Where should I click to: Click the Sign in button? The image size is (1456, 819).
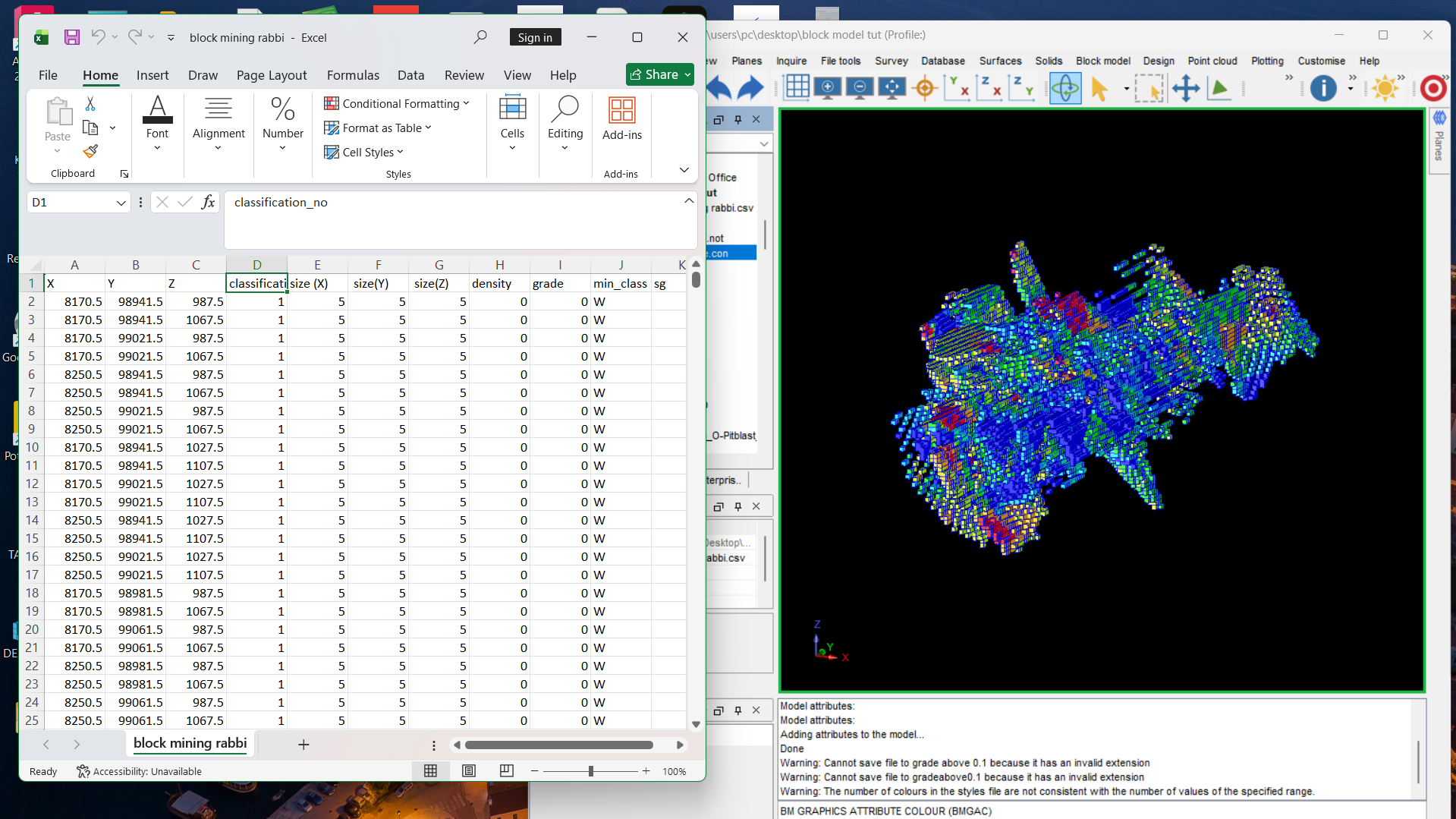535,37
